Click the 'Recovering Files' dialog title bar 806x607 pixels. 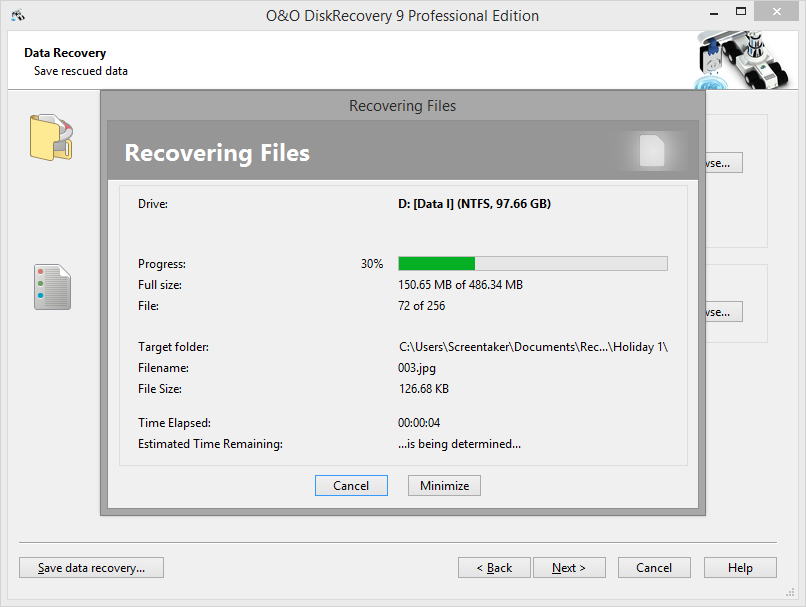pyautogui.click(x=402, y=105)
